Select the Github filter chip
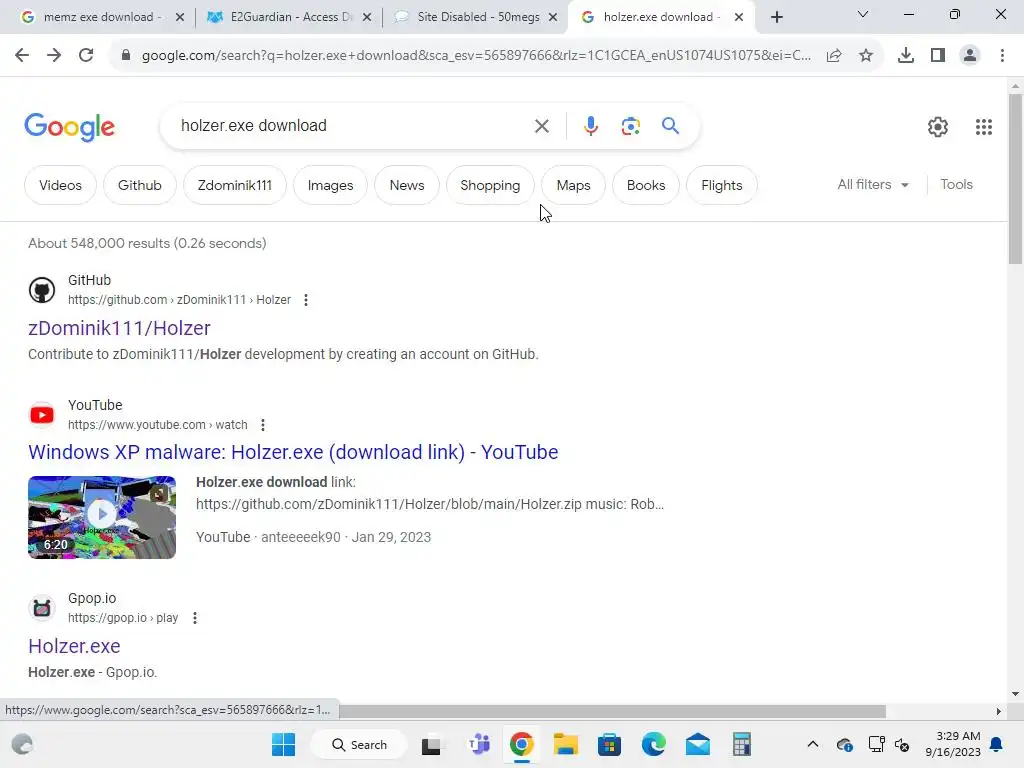The height and width of the screenshot is (768, 1024). (x=140, y=185)
